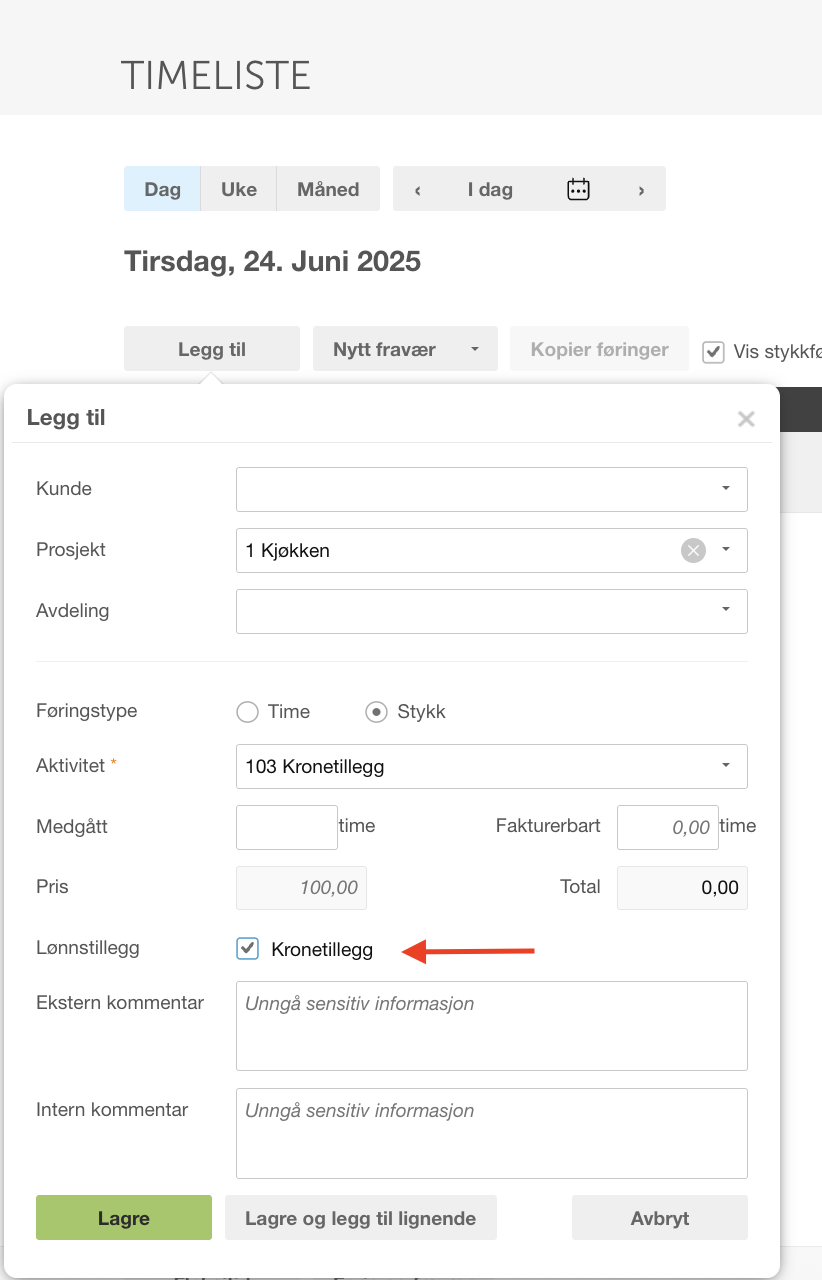Click Lagre og legg til lignende
This screenshot has height=1280, width=822.
(x=361, y=1218)
